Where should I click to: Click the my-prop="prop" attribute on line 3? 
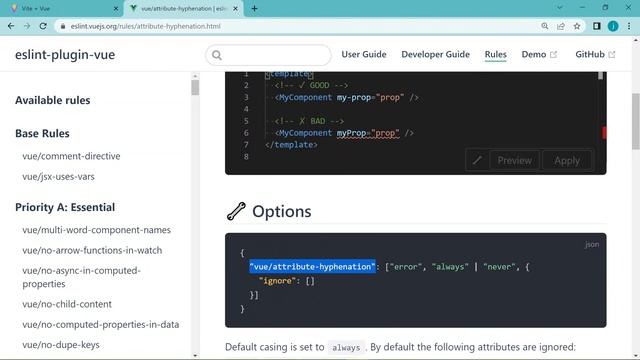coord(371,98)
